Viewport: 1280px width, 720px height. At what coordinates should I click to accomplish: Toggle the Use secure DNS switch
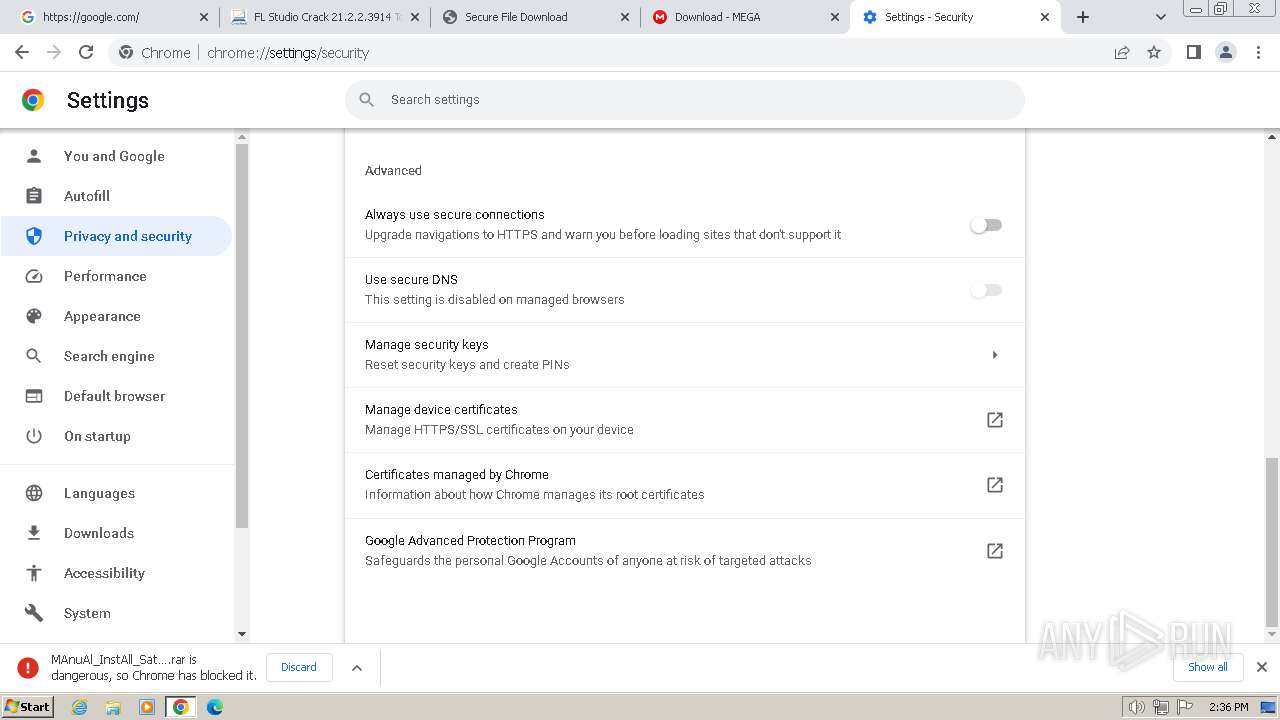(986, 290)
